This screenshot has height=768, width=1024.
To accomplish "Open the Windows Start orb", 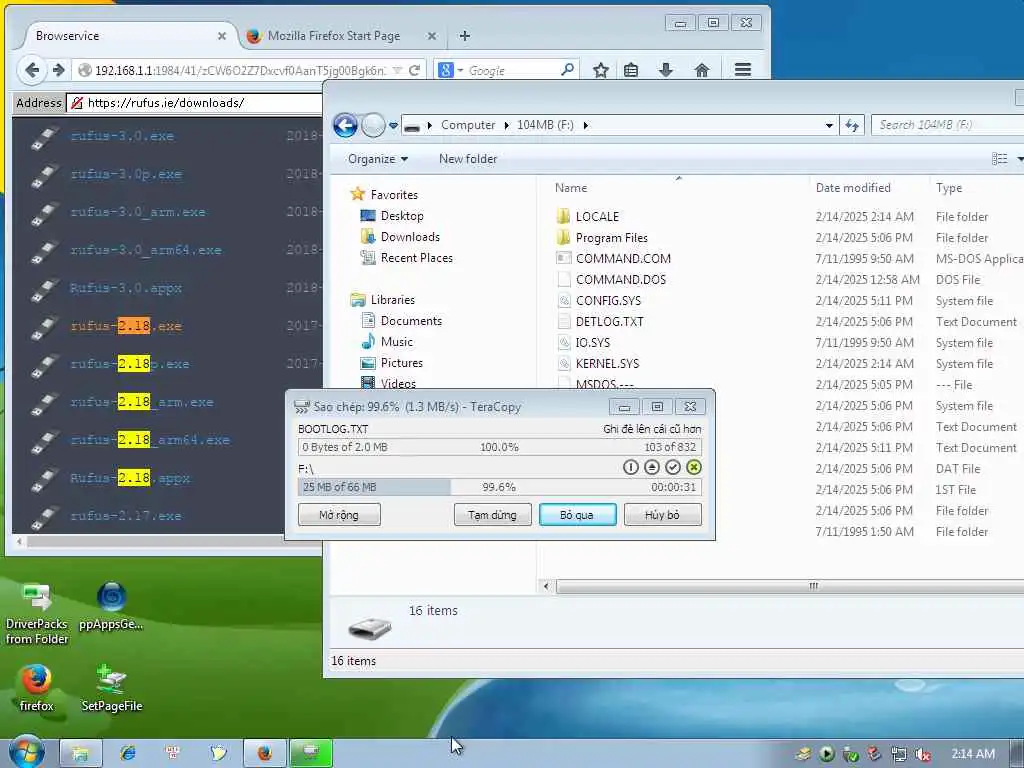I will (26, 753).
